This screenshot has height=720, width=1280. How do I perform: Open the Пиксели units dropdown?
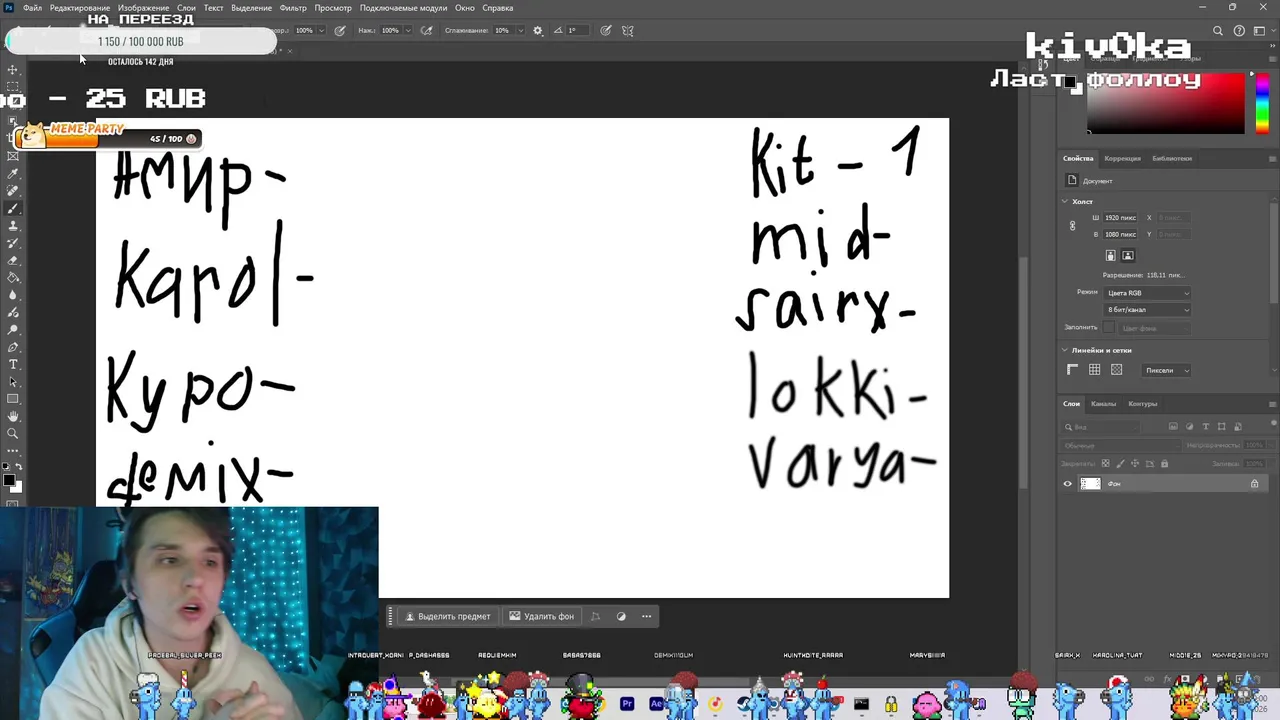(1166, 370)
